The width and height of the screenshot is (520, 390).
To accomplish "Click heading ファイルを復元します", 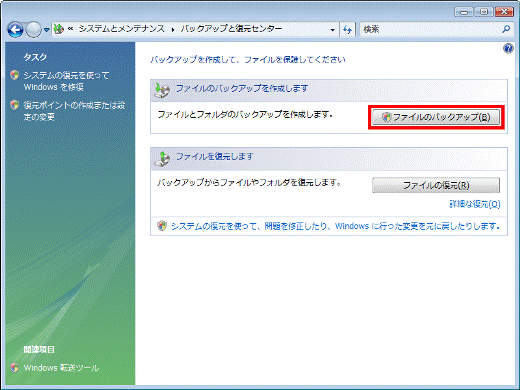I will [215, 156].
